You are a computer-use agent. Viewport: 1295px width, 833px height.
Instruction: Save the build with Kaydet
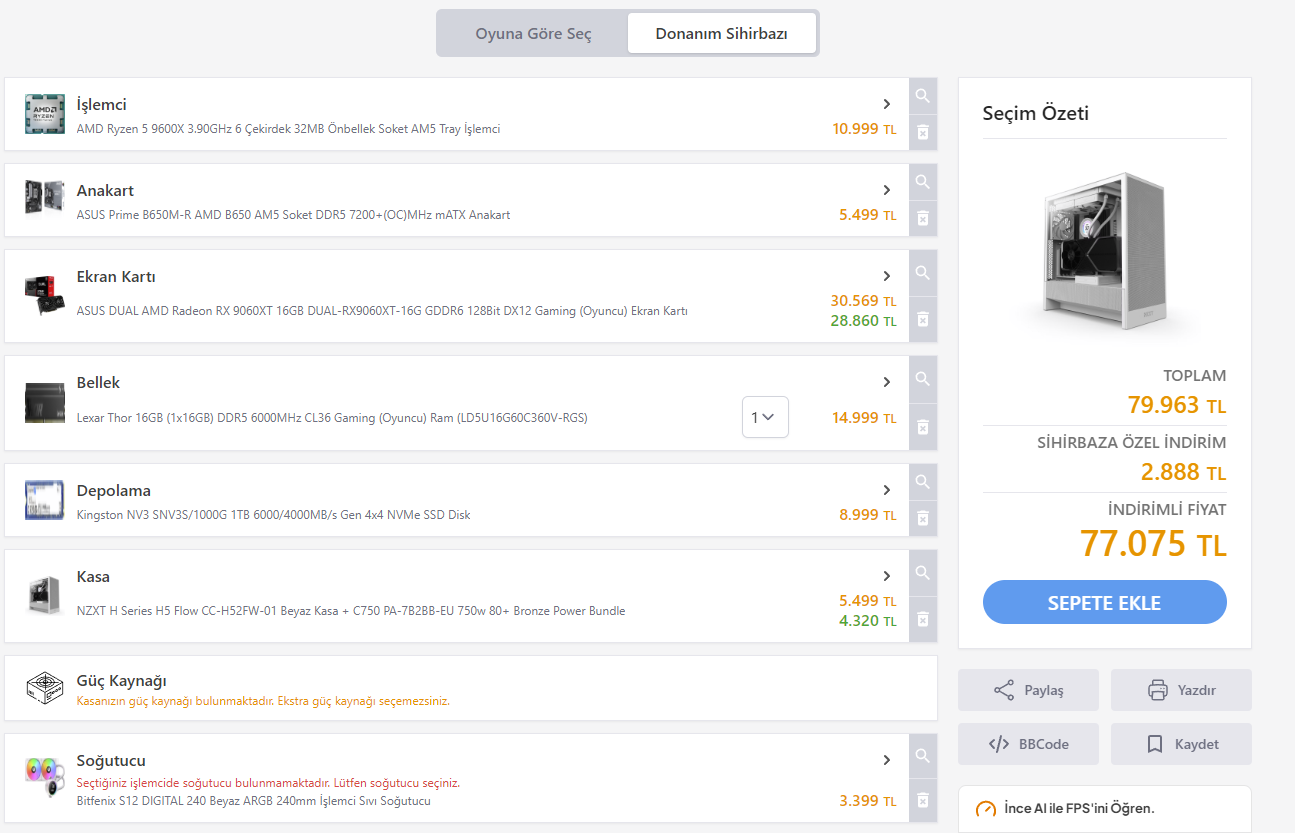pyautogui.click(x=1181, y=744)
